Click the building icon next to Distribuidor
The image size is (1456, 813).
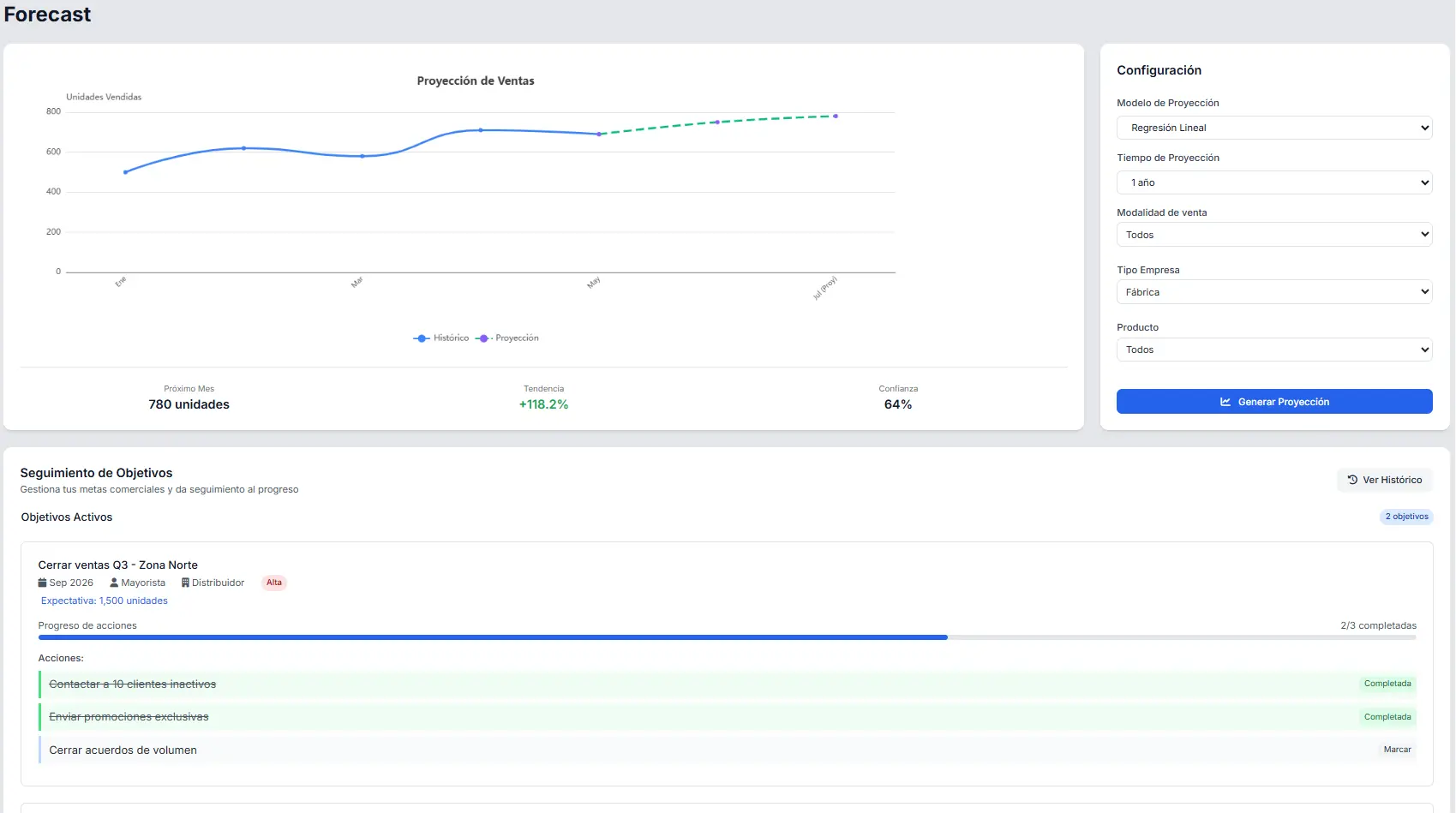[x=185, y=583]
